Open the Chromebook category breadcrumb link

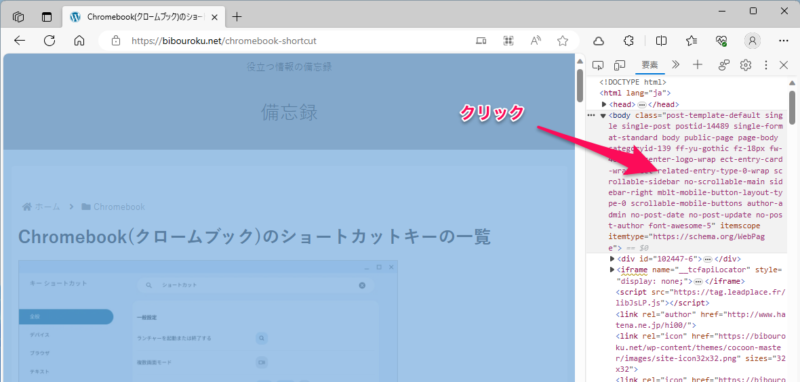tap(113, 207)
